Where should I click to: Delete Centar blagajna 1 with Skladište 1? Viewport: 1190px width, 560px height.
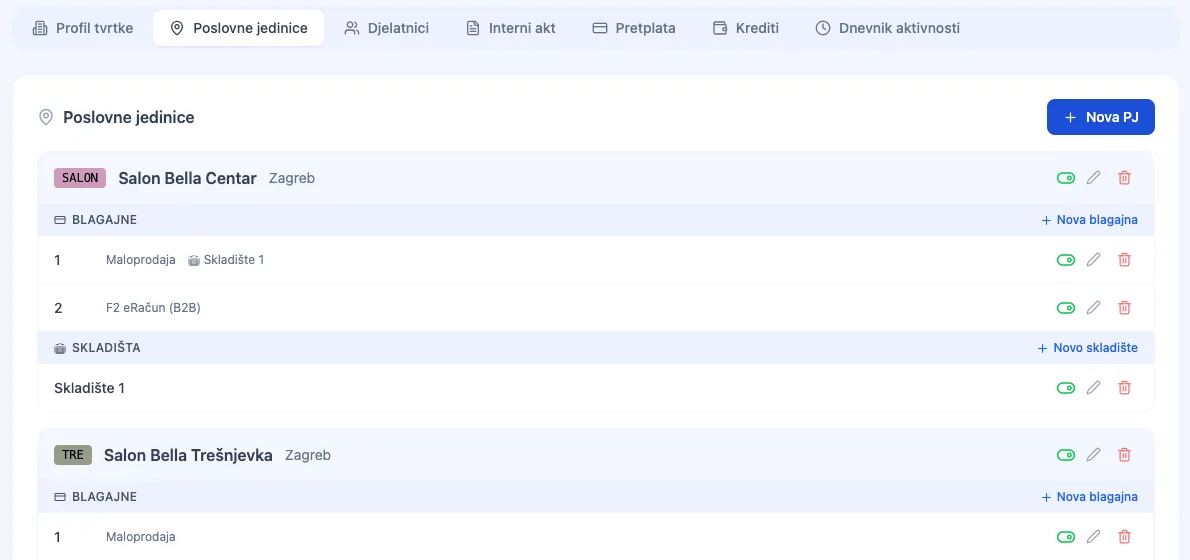(x=1125, y=260)
